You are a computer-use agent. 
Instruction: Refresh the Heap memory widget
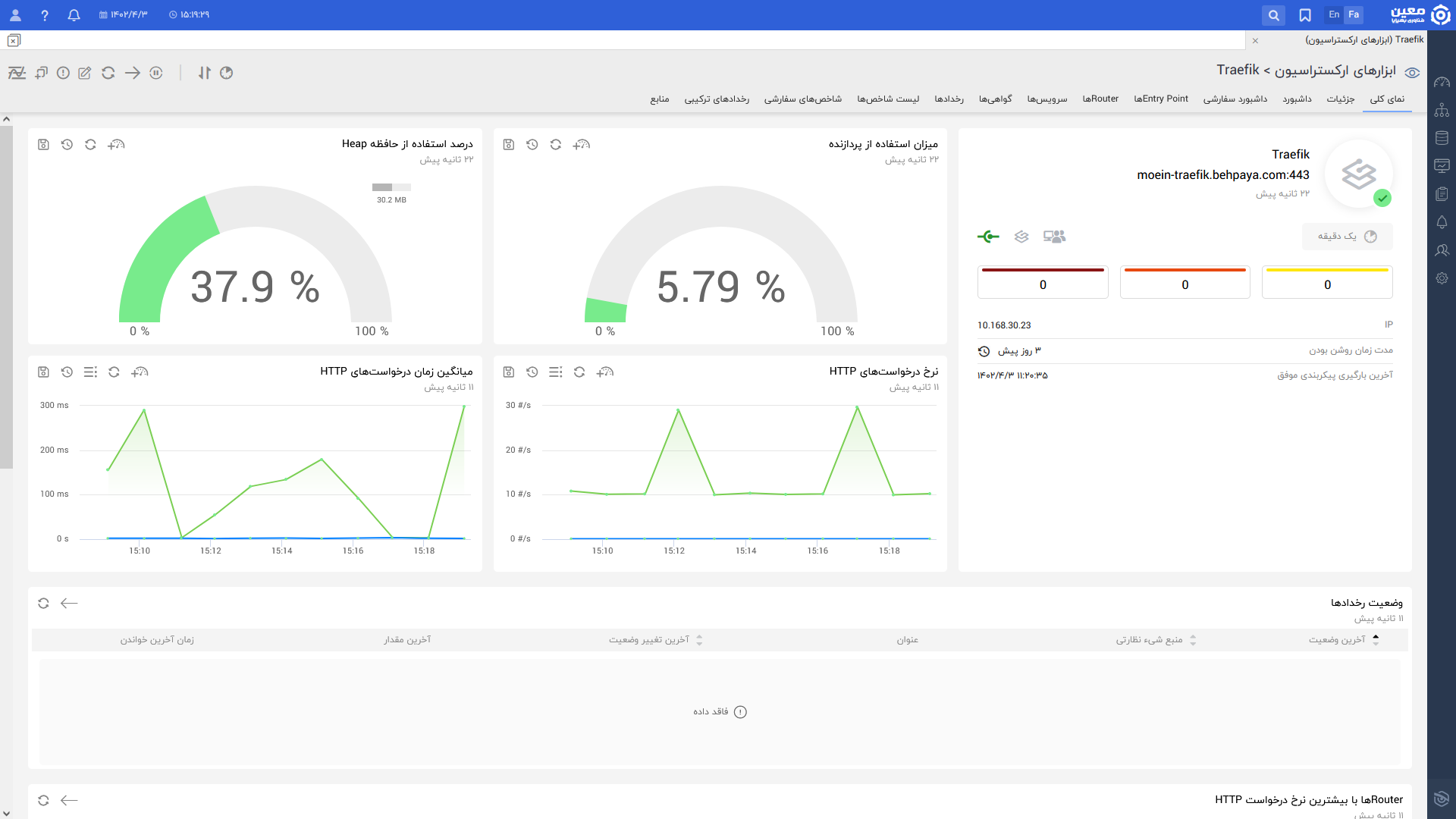click(x=90, y=144)
